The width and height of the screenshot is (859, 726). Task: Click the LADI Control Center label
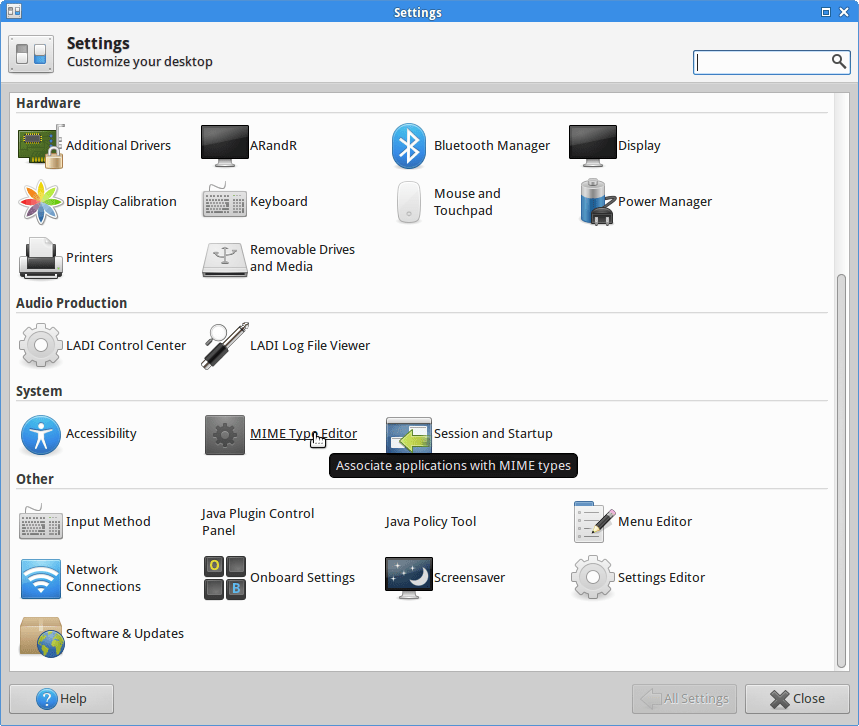tap(126, 346)
